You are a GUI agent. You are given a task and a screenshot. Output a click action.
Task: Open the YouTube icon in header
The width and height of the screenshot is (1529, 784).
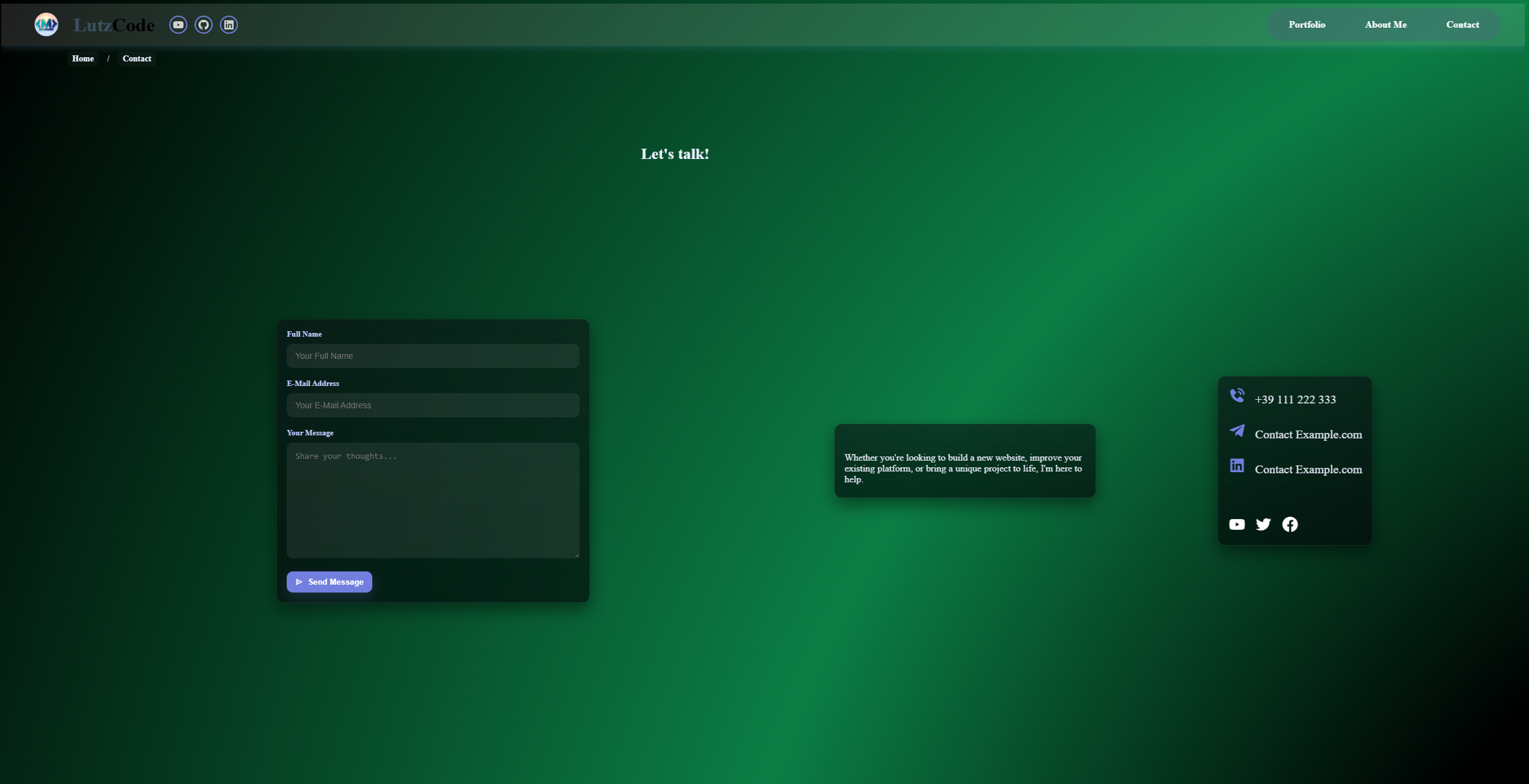pos(178,25)
